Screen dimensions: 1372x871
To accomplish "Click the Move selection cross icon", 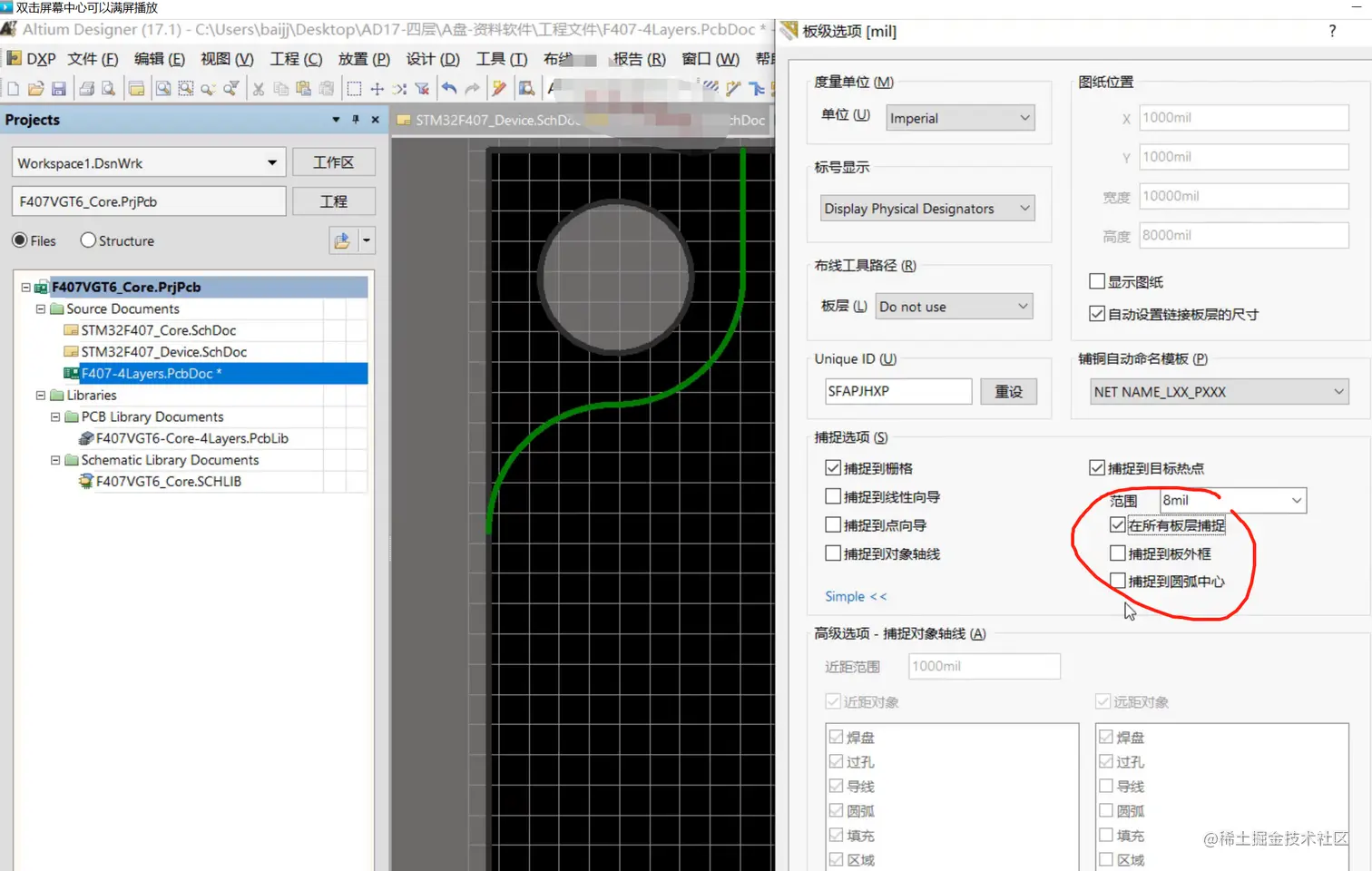I will pos(377,88).
